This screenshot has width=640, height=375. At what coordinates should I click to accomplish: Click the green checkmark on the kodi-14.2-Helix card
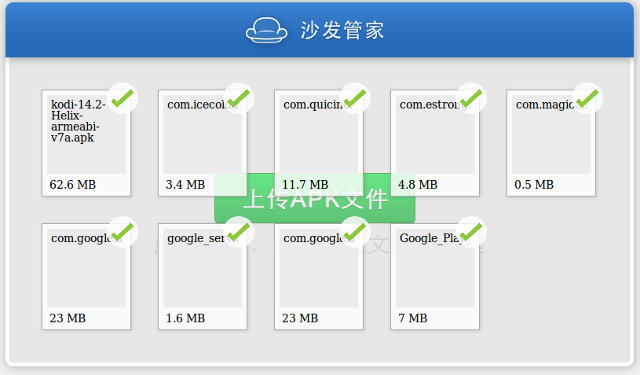click(122, 98)
